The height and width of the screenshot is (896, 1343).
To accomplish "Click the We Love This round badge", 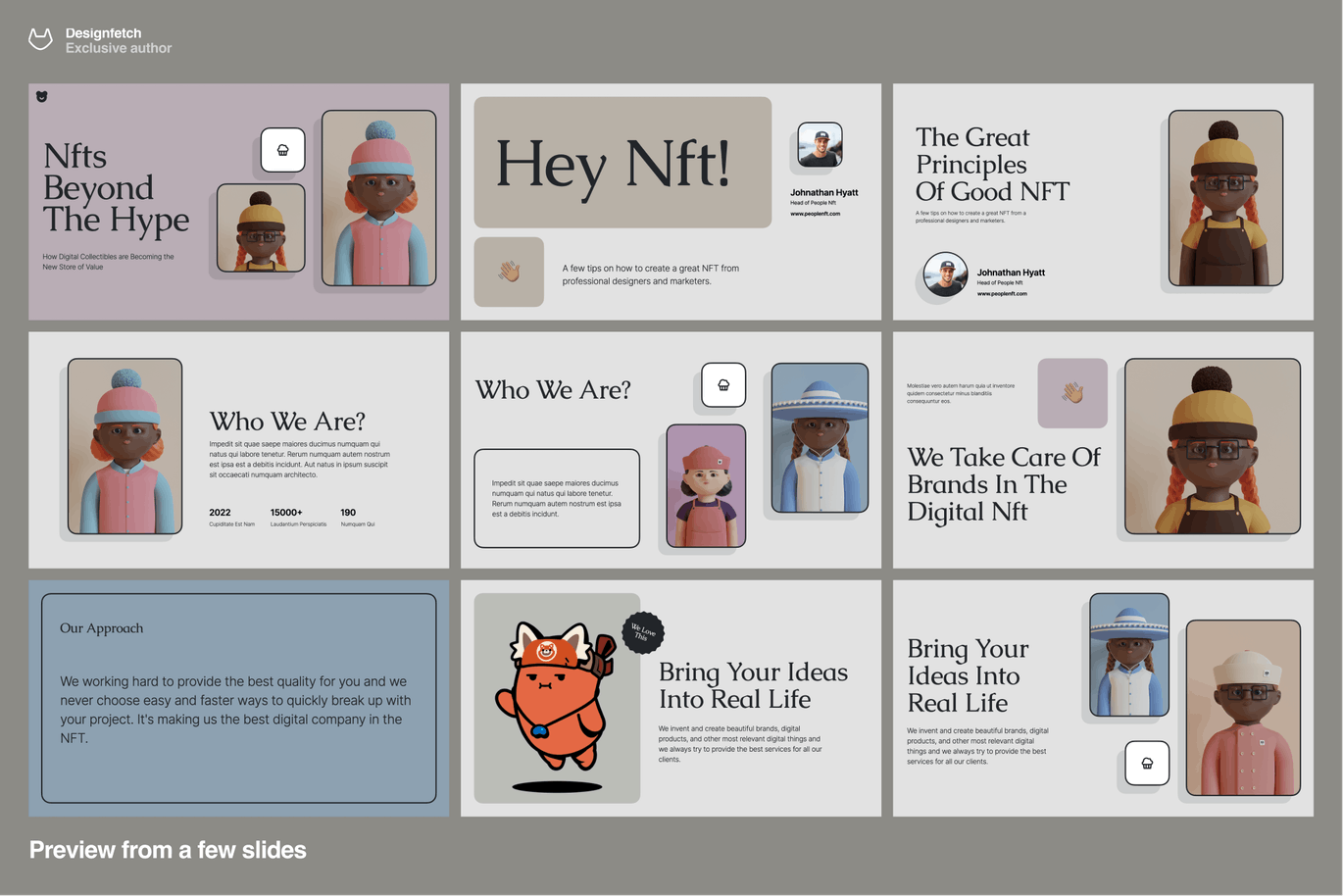I will point(643,632).
